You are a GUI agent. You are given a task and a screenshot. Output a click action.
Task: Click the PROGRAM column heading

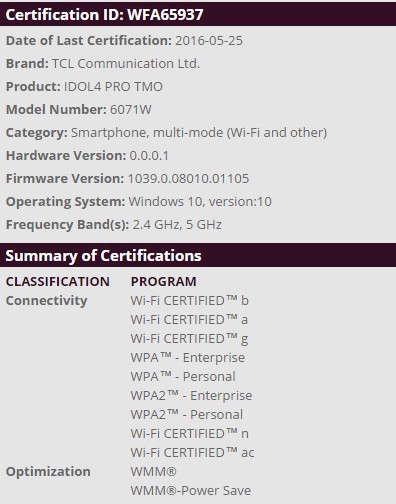[x=163, y=282]
